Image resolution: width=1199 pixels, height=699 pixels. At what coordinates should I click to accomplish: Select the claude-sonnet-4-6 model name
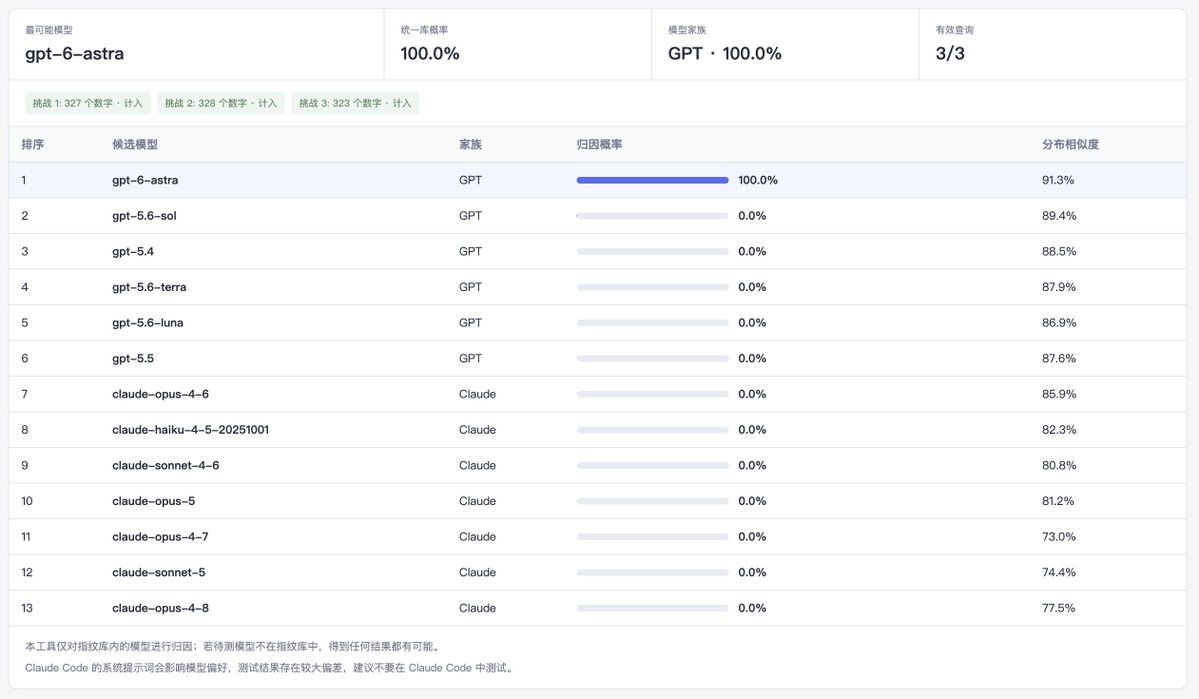166,465
